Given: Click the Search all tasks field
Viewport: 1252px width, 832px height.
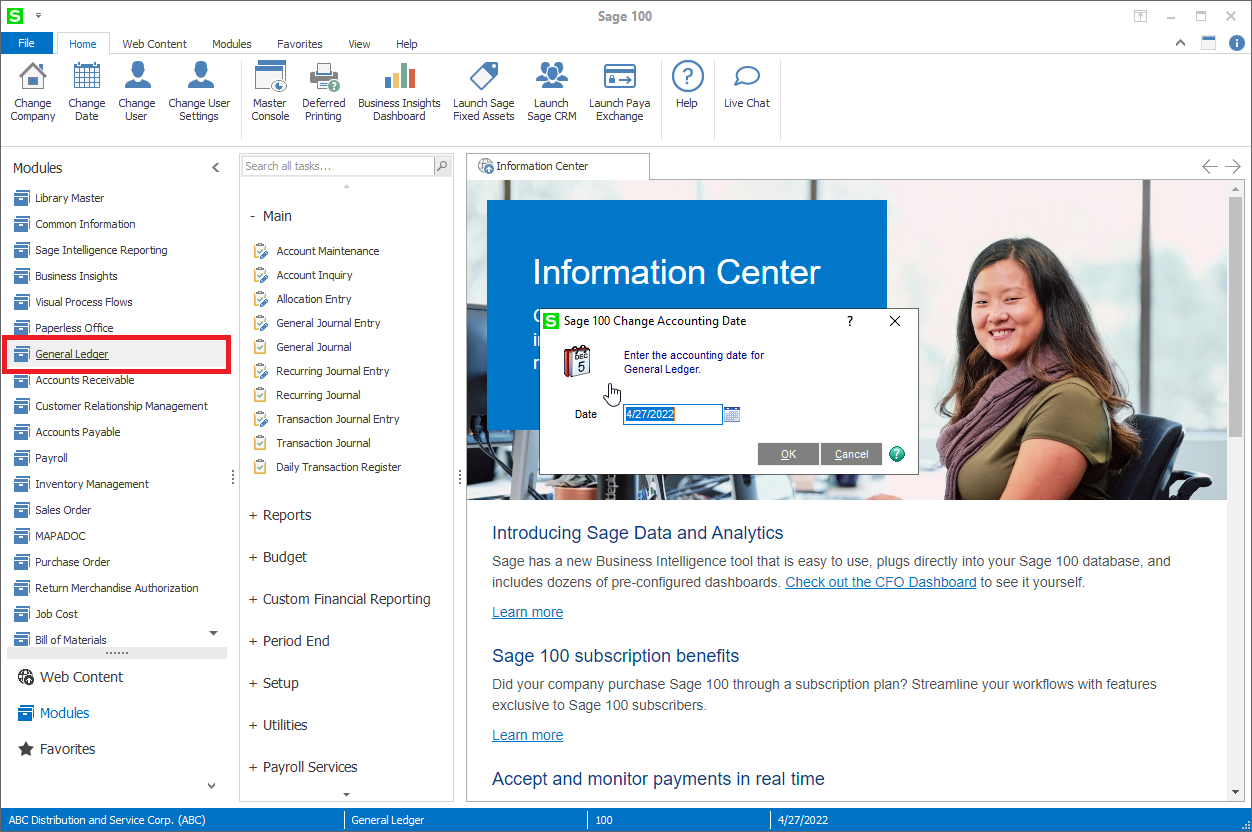Looking at the screenshot, I should click(339, 166).
